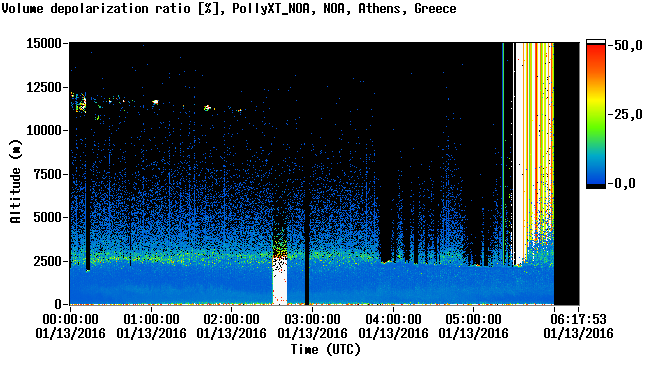Select the 12500 altitude tick label
665x389 pixels.
(x=44, y=87)
